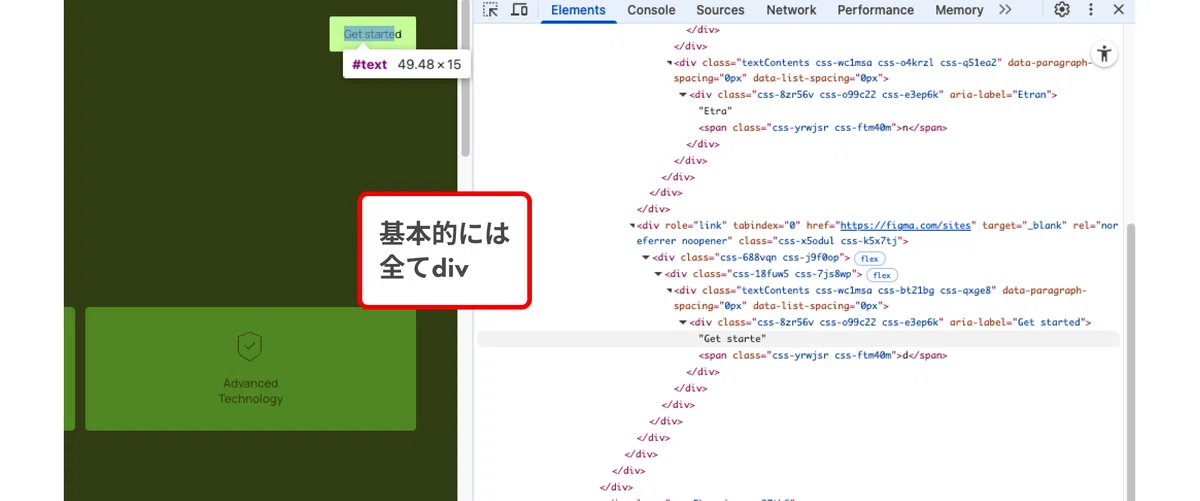The width and height of the screenshot is (1200, 501).
Task: Click the #text inspect tooltip
Action: 406,64
